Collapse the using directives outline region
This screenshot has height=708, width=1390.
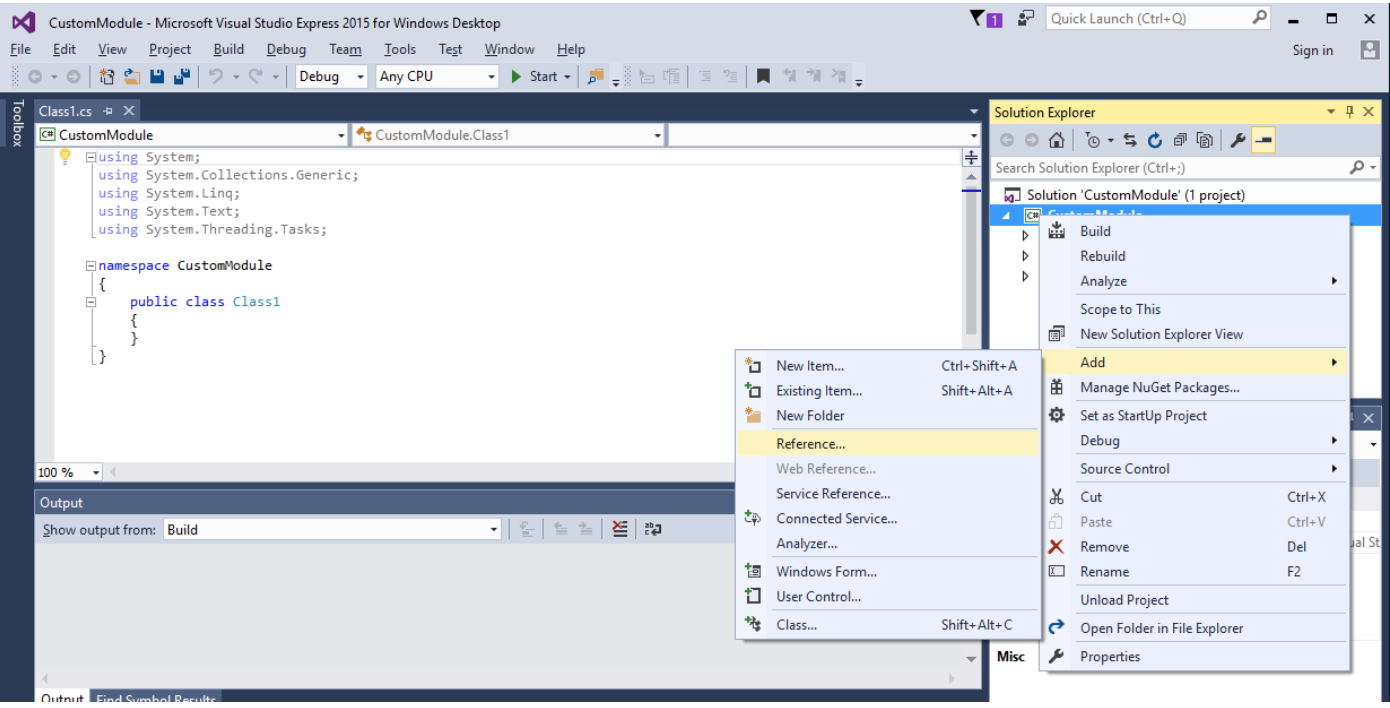coord(91,157)
